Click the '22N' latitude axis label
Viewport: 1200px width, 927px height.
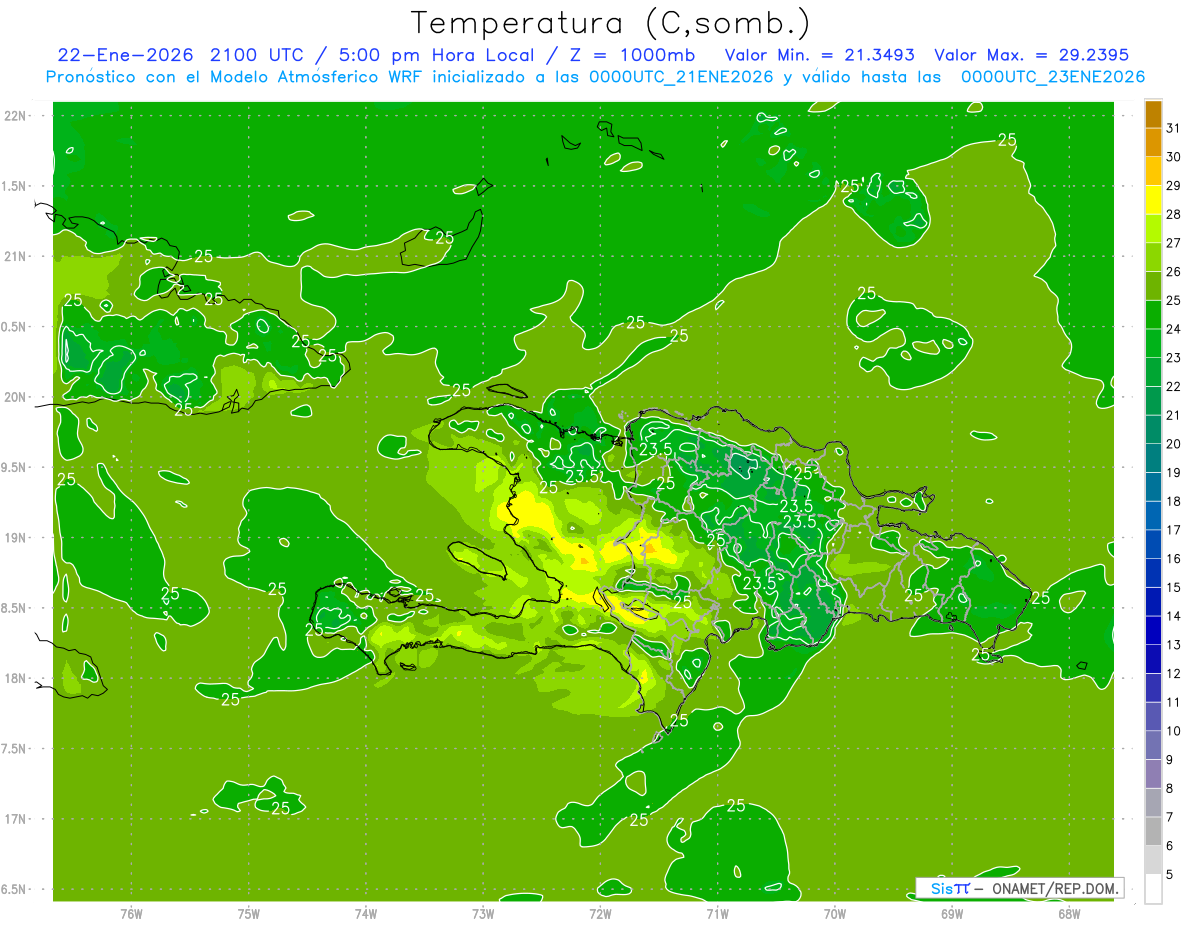click(16, 115)
